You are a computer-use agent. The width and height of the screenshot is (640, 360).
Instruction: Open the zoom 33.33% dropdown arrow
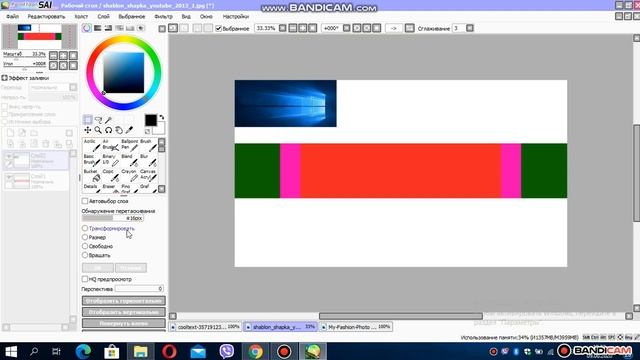pyautogui.click(x=282, y=28)
